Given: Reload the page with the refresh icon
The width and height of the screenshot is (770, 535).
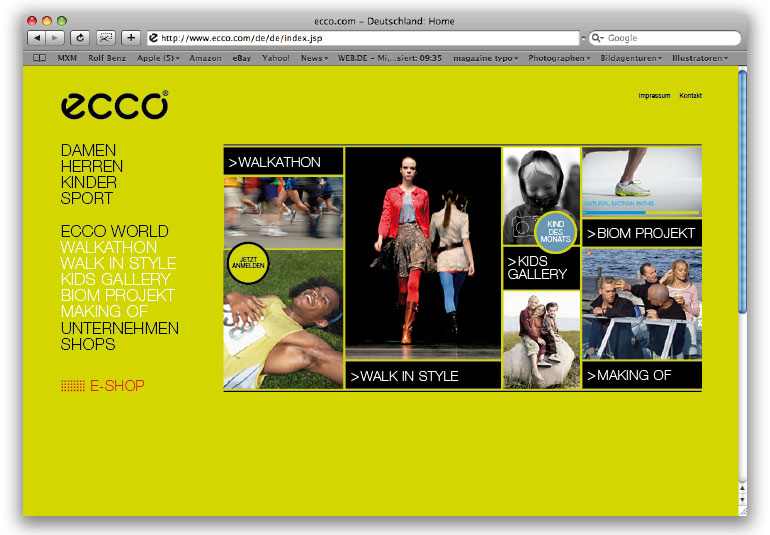Looking at the screenshot, I should 80,38.
